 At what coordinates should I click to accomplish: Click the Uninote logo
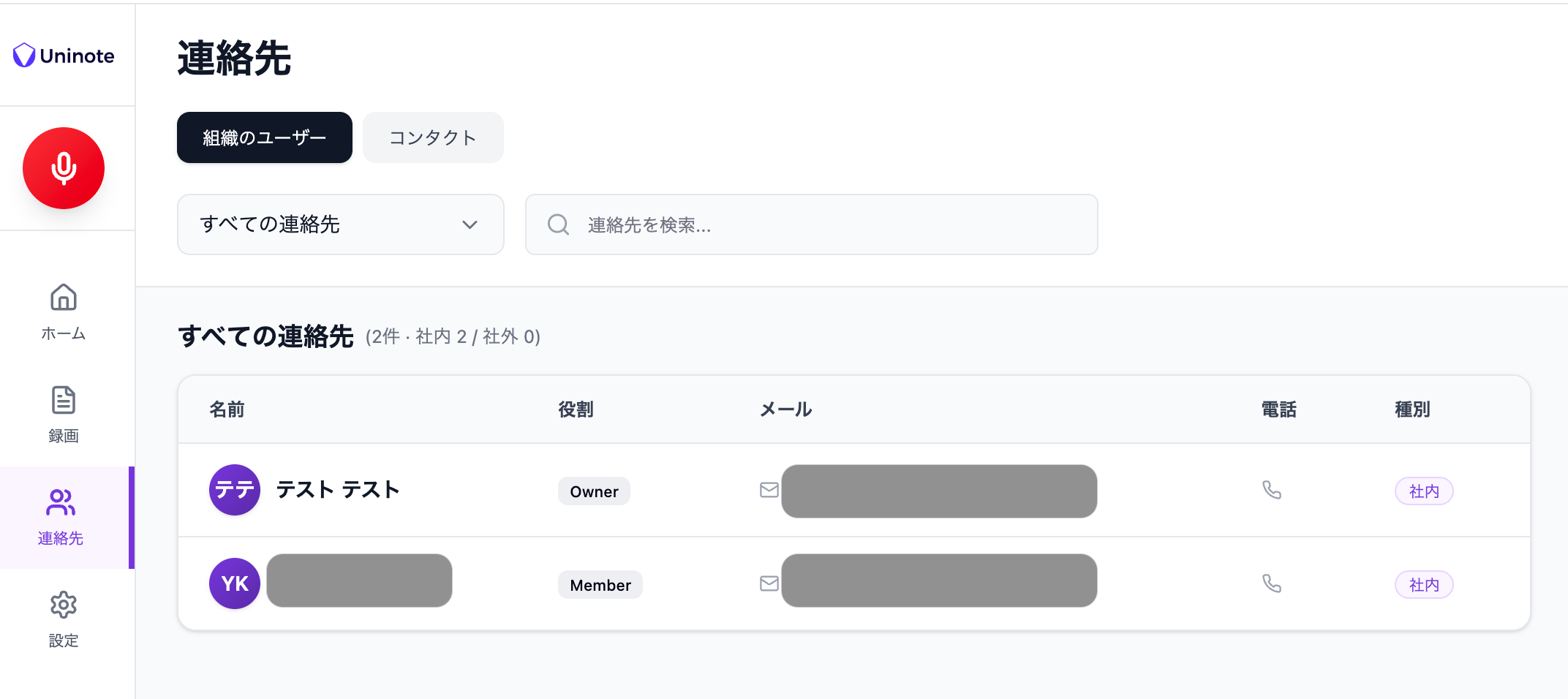pos(64,56)
